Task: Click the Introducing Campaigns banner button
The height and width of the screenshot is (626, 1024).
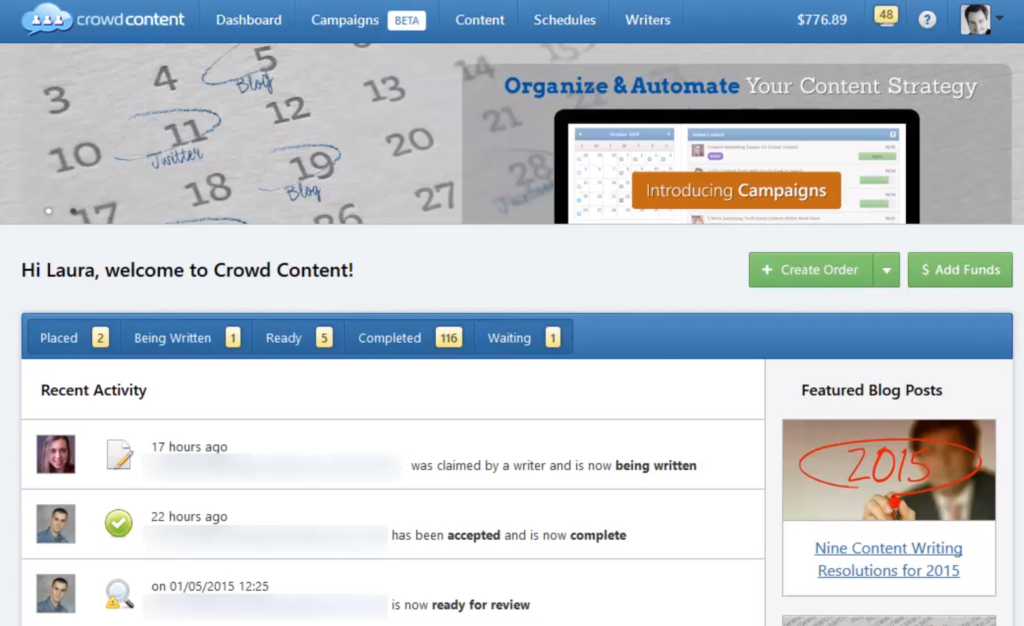Action: click(736, 191)
